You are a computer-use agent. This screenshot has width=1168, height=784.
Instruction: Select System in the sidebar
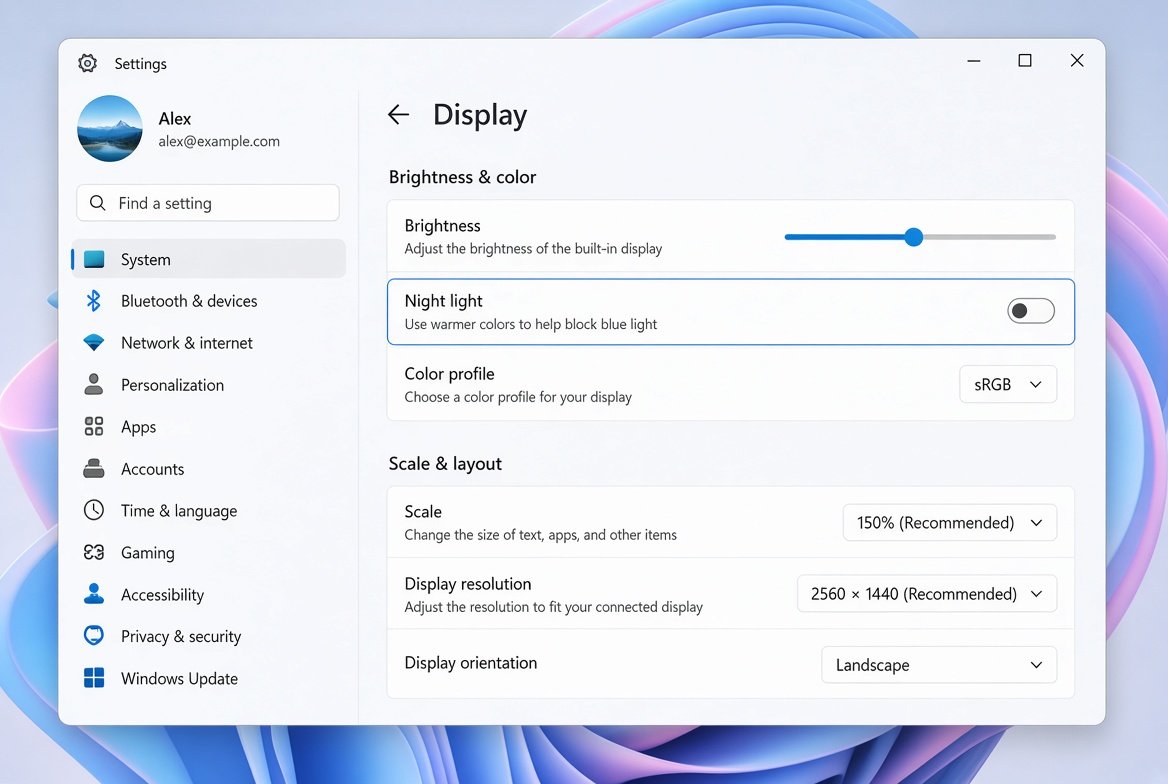[209, 259]
